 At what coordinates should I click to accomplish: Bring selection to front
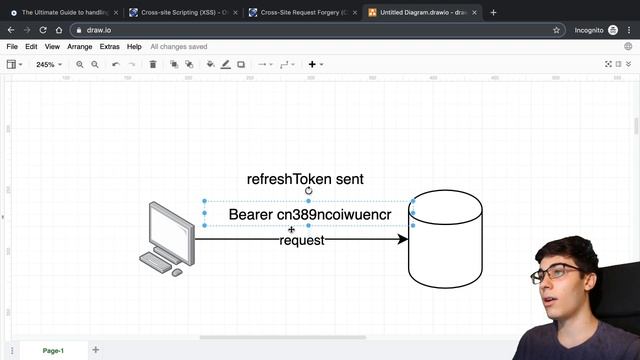[x=174, y=64]
